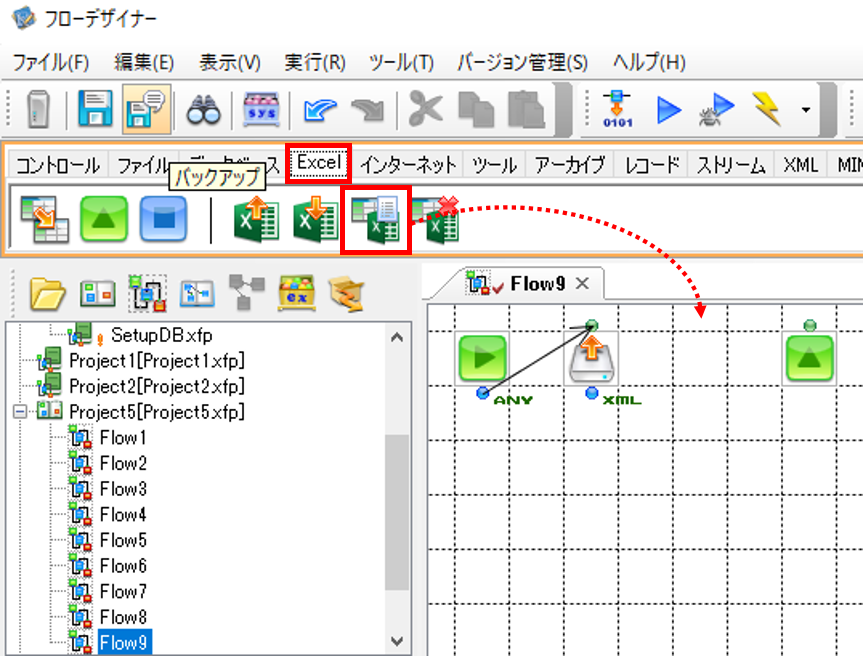Switch to the Excel palette tab

318,163
